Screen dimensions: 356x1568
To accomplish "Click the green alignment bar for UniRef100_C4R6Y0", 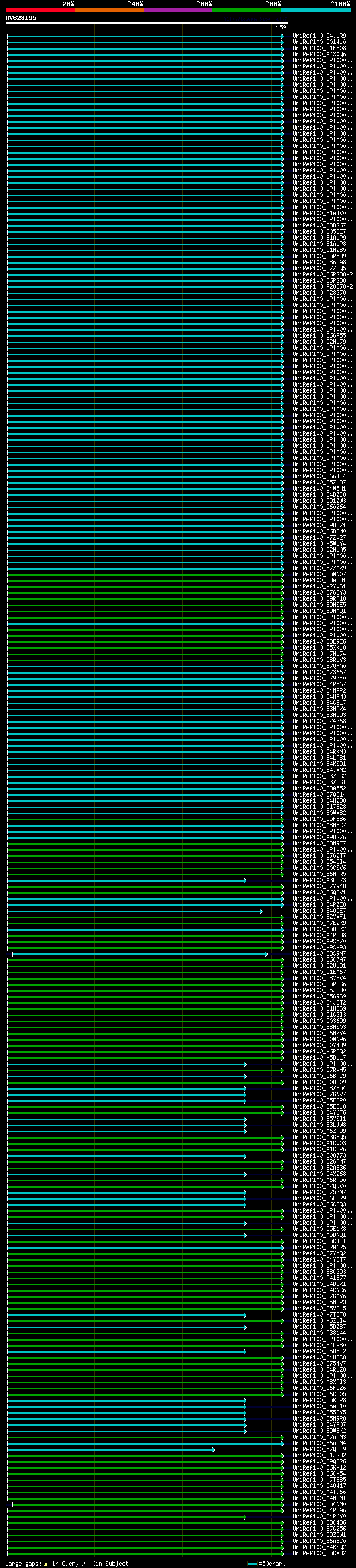I will 127,1517.
